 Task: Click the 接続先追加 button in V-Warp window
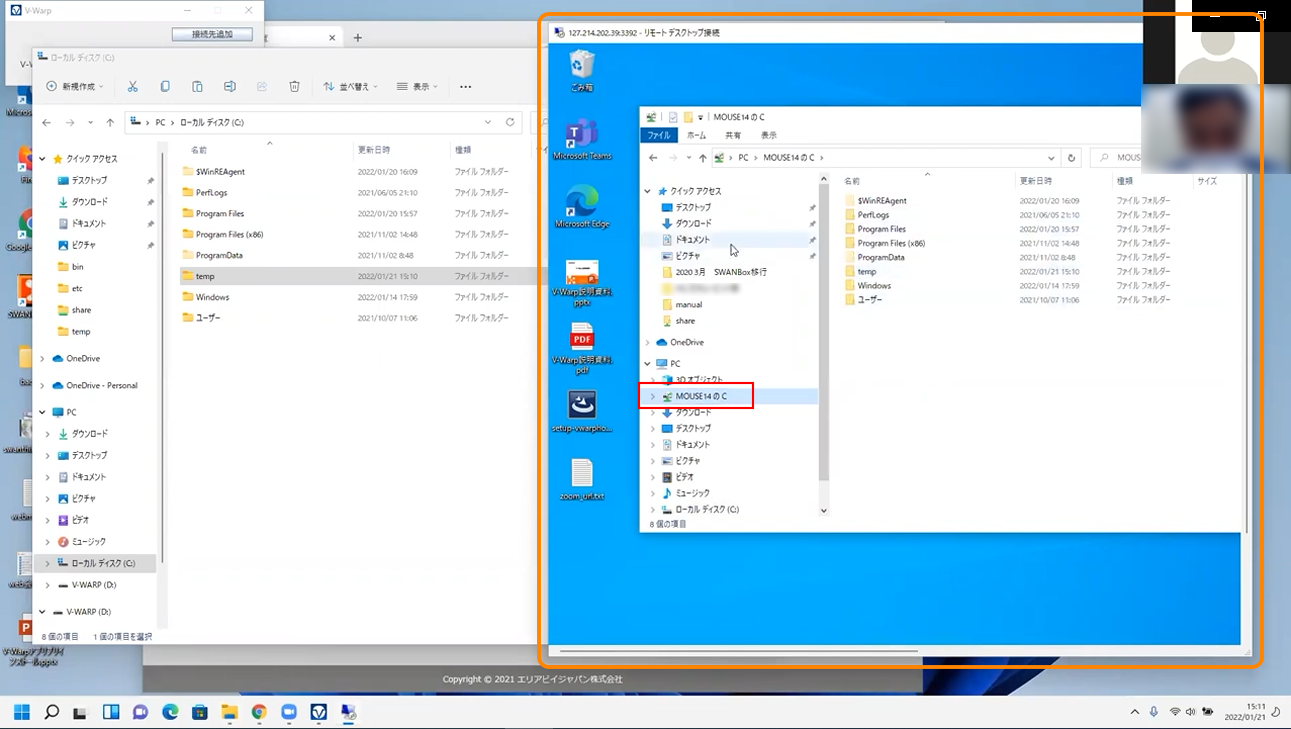[x=212, y=34]
